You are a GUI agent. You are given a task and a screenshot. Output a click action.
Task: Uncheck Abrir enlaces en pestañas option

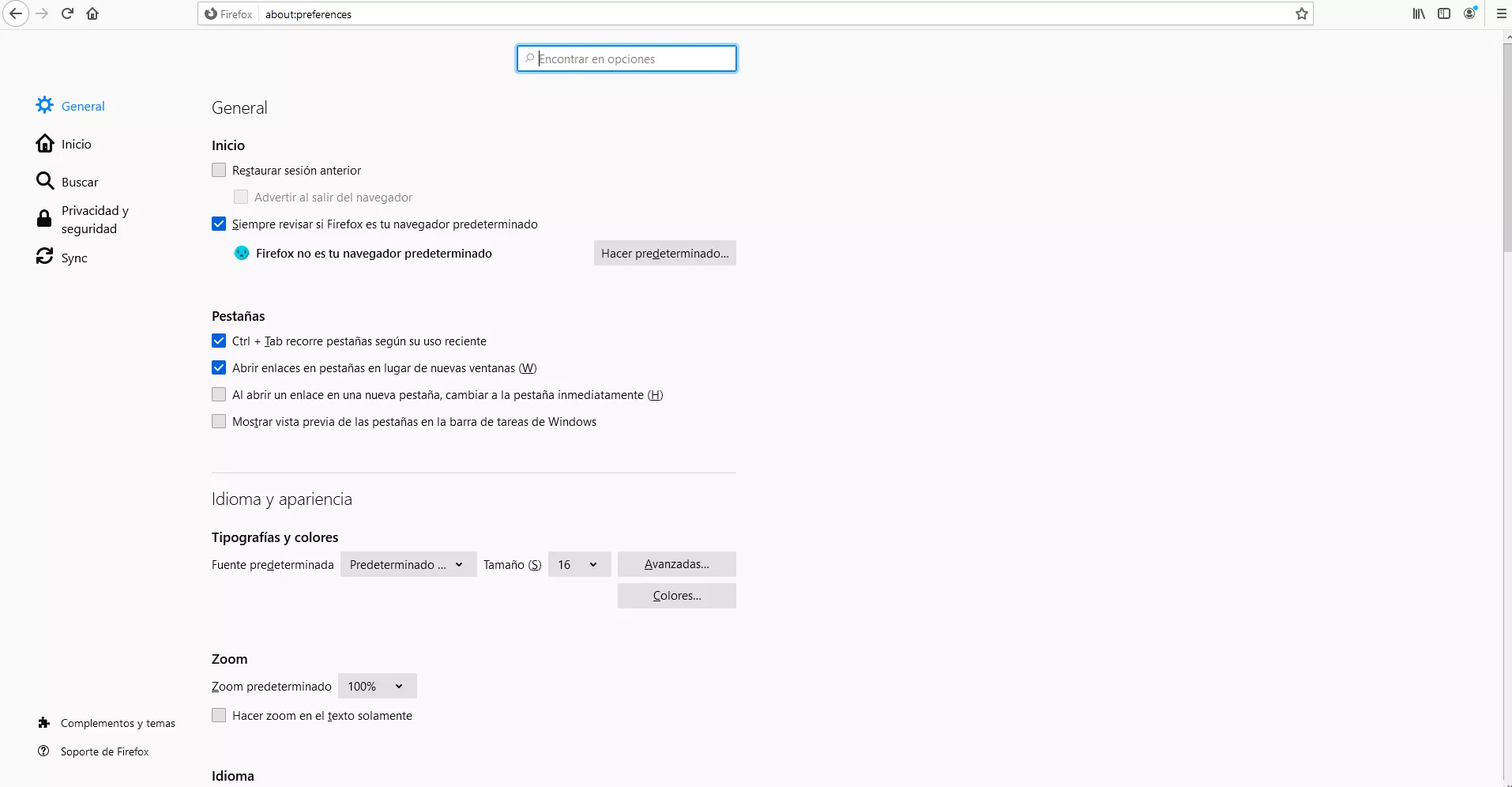pyautogui.click(x=219, y=367)
